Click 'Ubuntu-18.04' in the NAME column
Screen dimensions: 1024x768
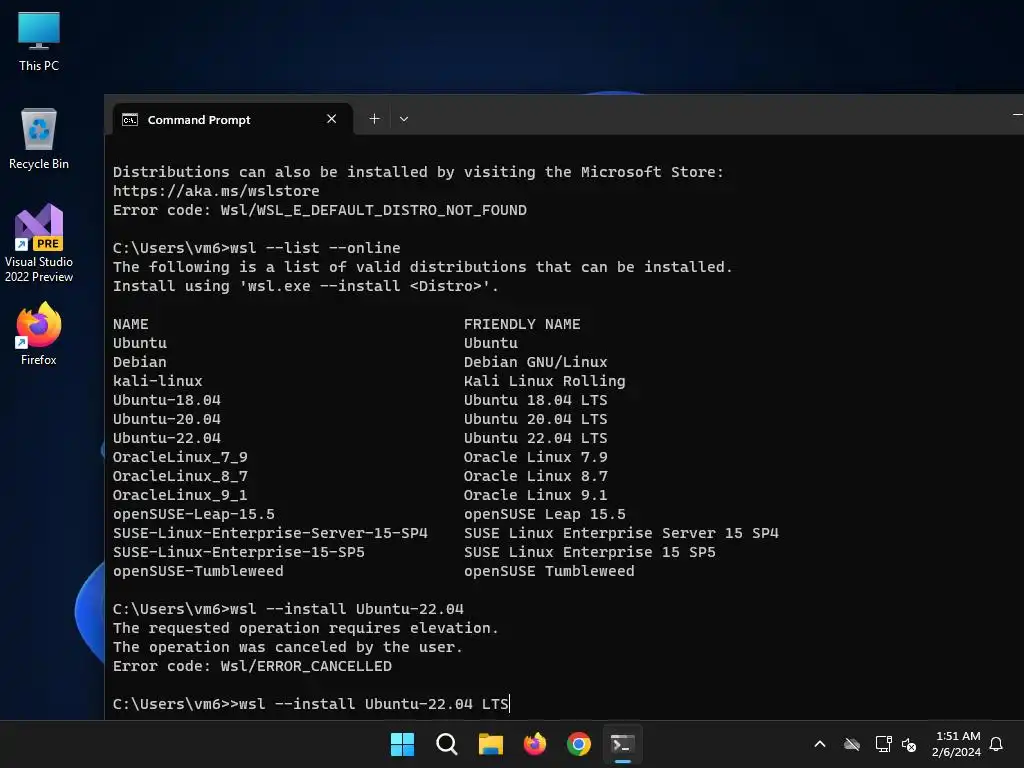167,400
